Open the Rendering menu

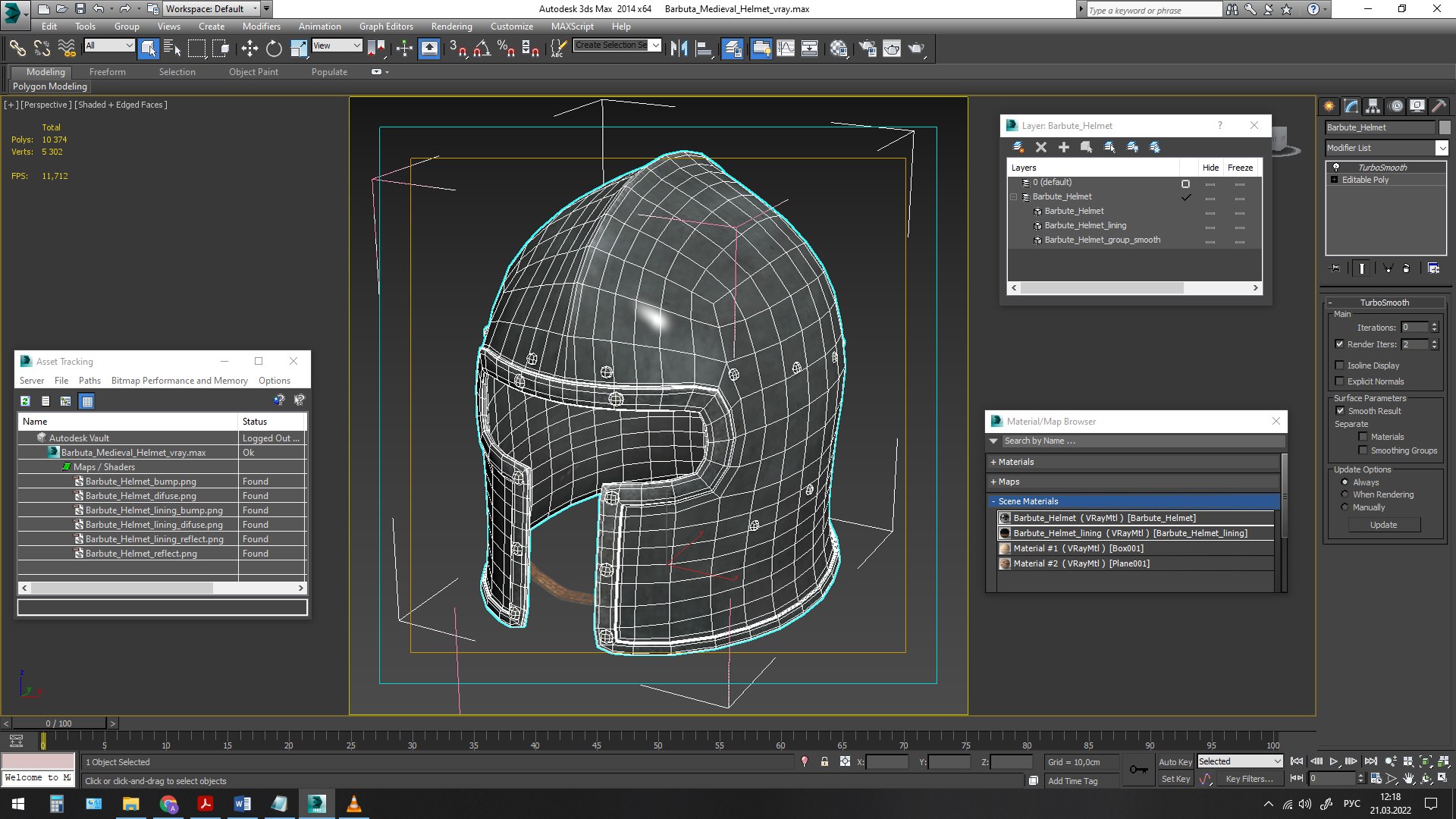tap(451, 26)
